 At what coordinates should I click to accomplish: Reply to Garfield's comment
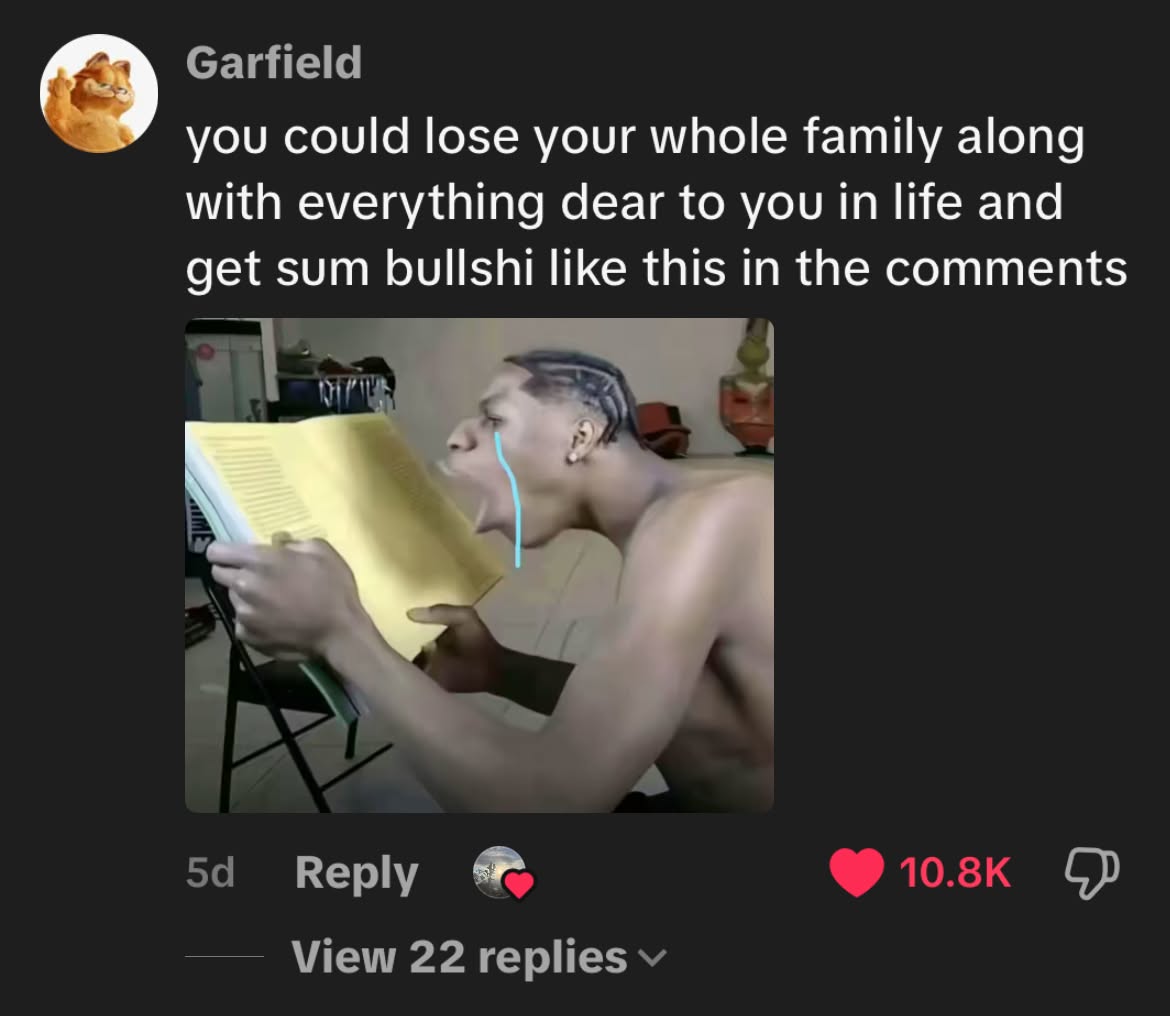357,874
